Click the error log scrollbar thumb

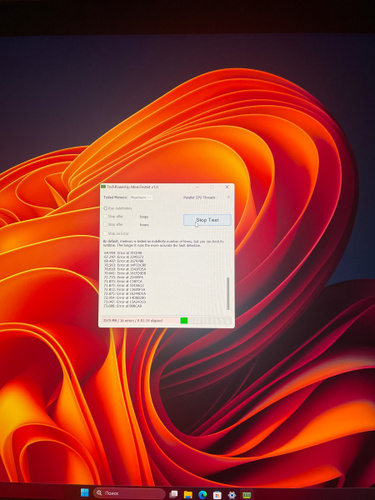pyautogui.click(x=228, y=293)
